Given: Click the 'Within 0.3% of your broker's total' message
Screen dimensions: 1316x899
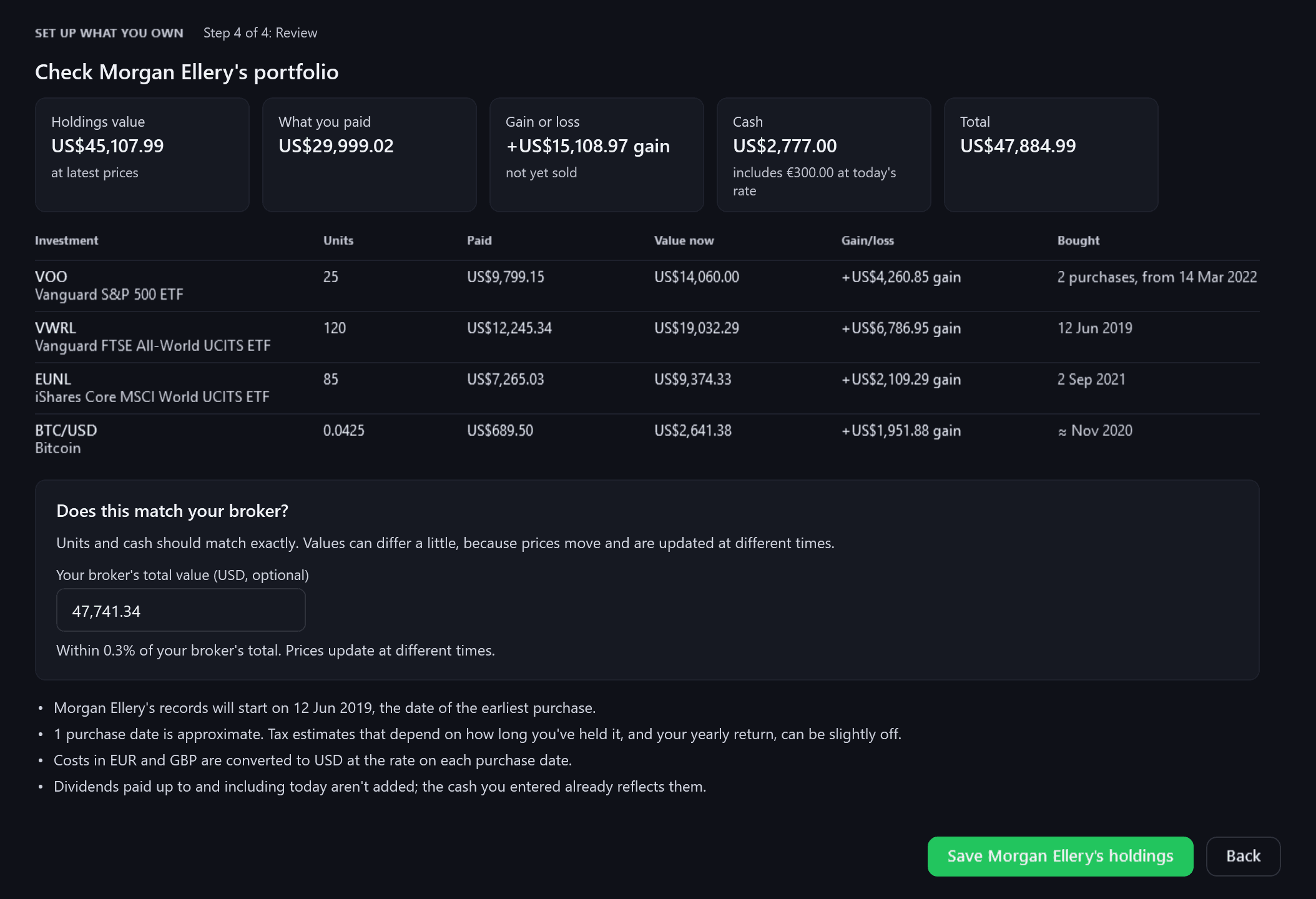Looking at the screenshot, I should tap(276, 650).
